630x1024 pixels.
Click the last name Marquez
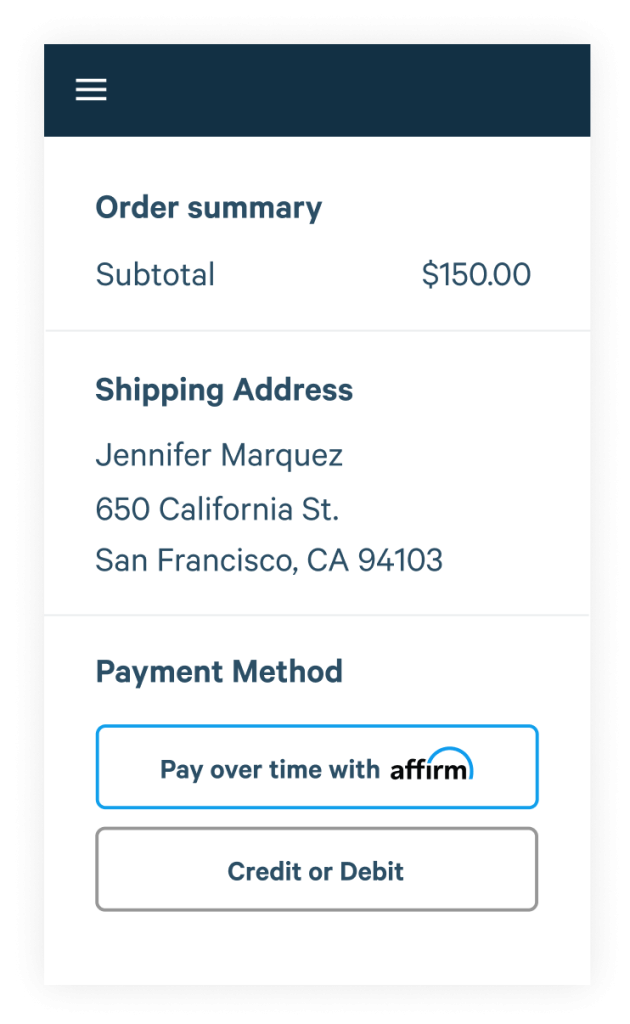pos(282,456)
